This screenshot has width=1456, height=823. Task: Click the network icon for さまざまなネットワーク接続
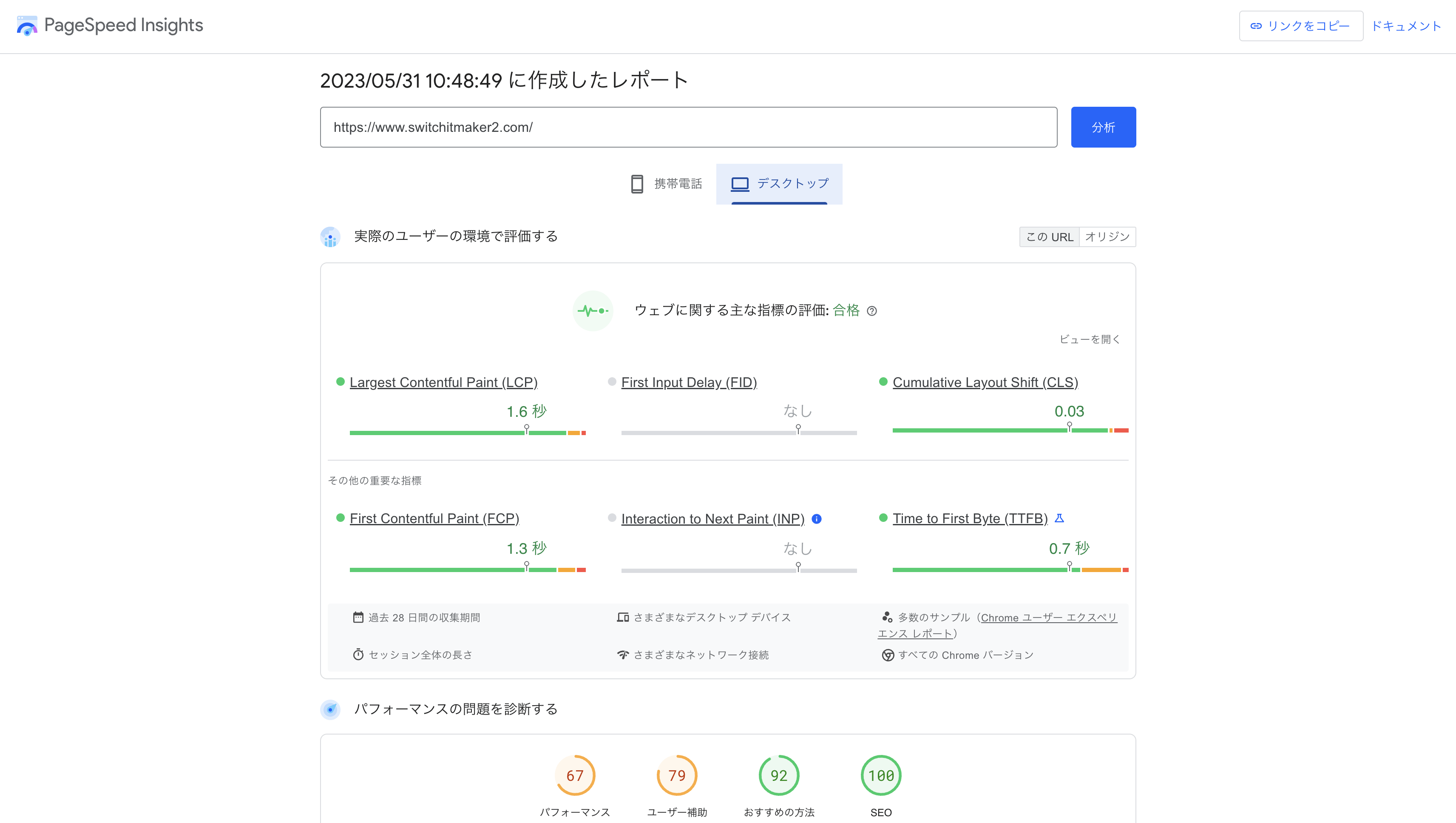(623, 655)
